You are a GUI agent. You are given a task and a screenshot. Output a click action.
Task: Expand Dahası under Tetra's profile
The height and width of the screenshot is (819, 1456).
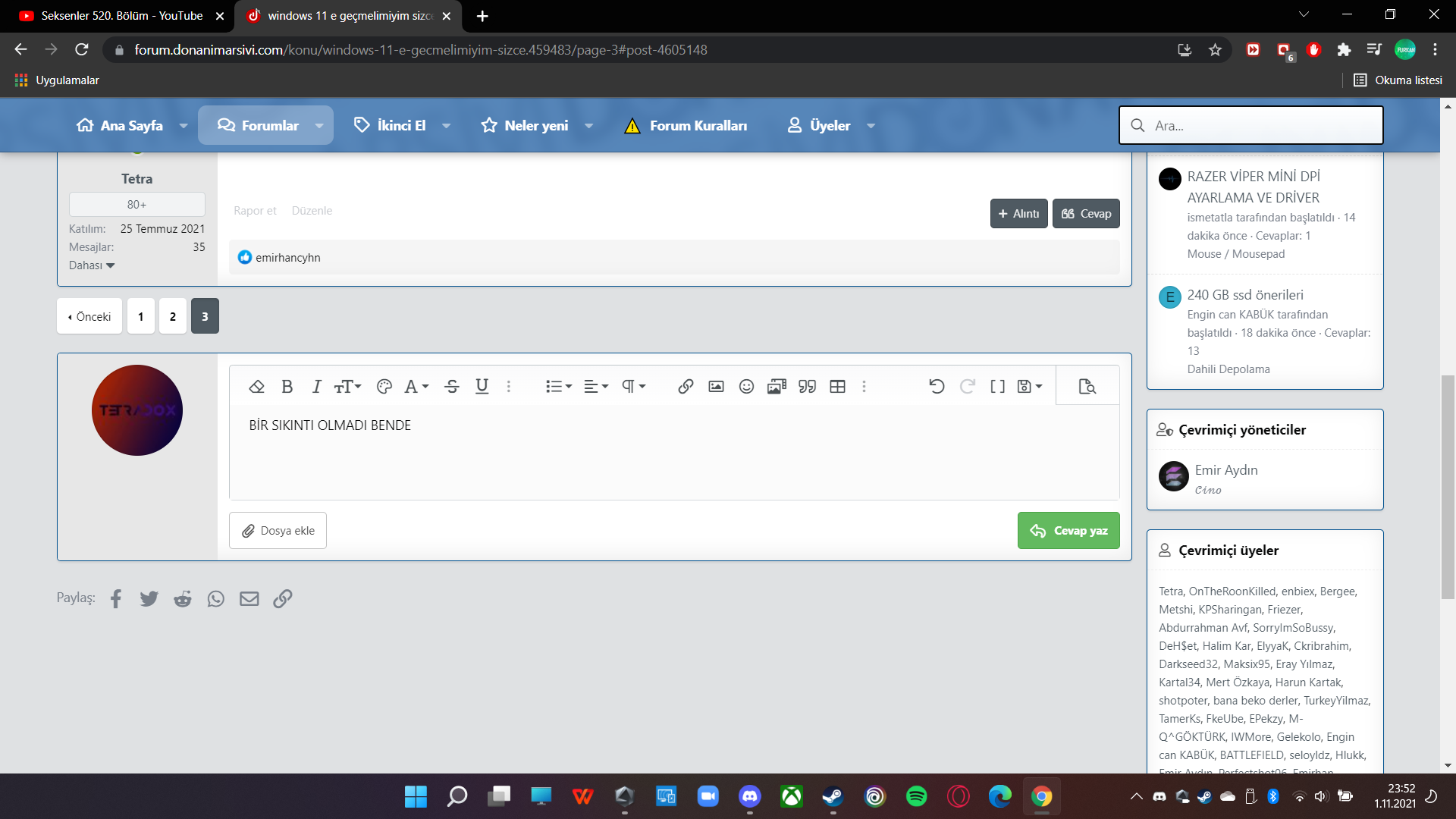[x=92, y=265]
